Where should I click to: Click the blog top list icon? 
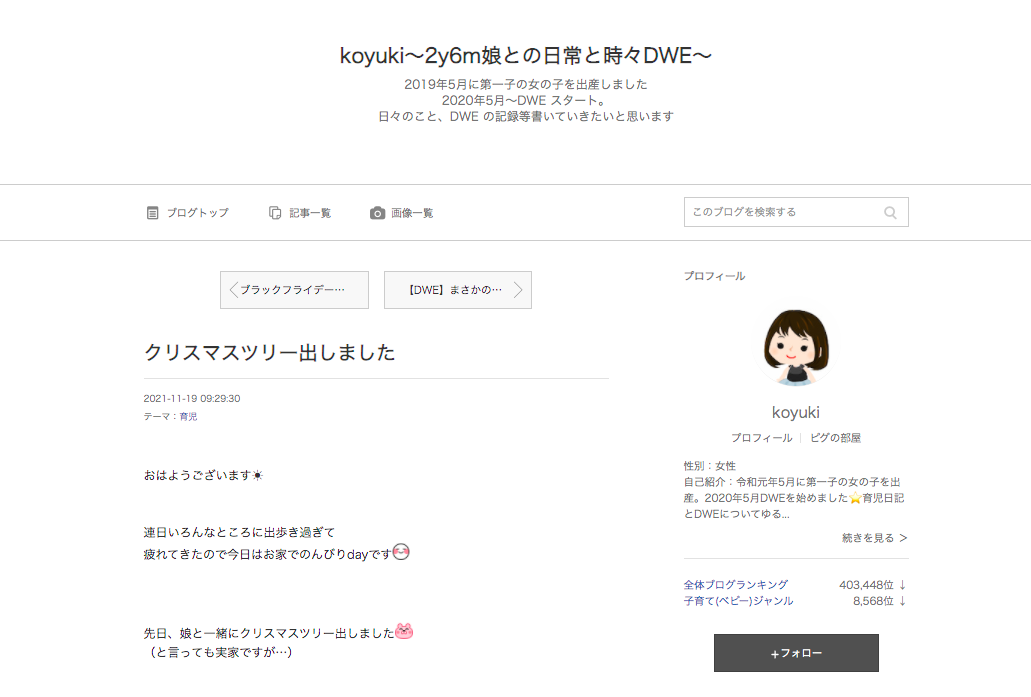[153, 213]
